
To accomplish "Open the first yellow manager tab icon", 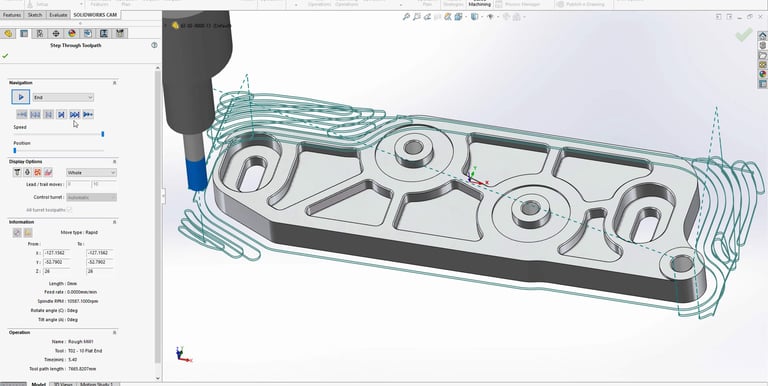I will [8, 33].
